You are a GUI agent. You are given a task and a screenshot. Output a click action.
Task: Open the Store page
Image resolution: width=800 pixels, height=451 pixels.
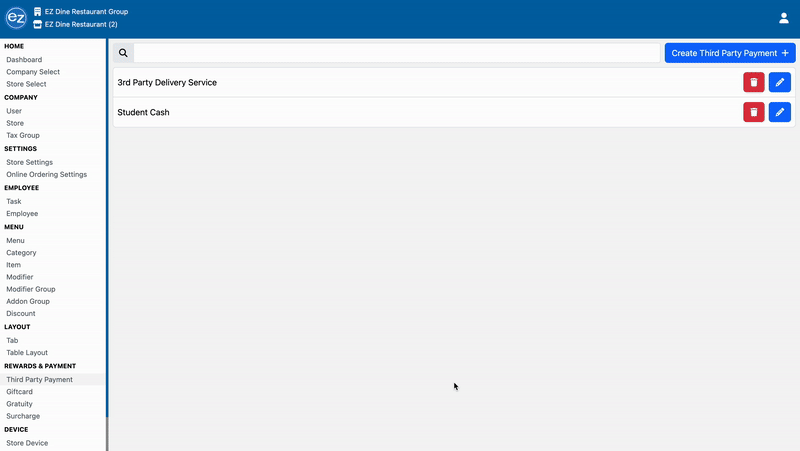pos(15,123)
